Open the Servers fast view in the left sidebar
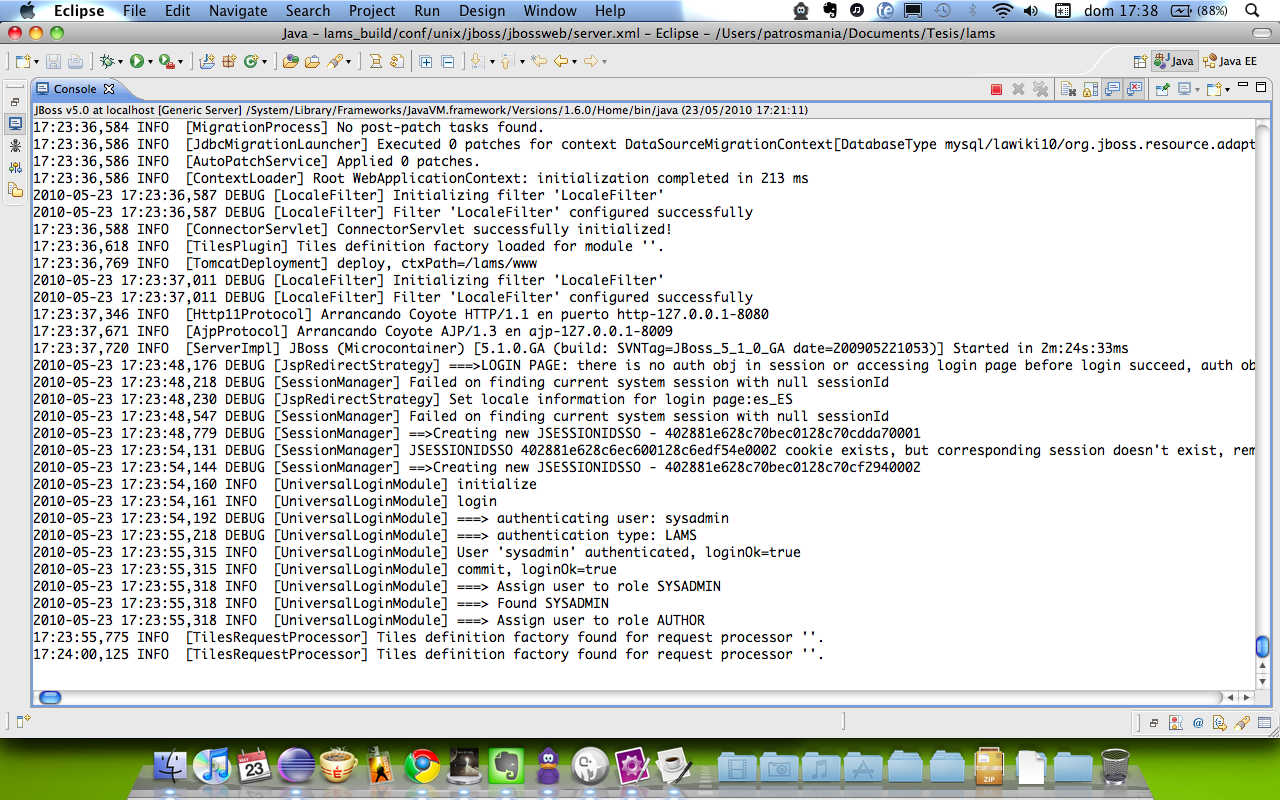The height and width of the screenshot is (800, 1280). tap(15, 167)
